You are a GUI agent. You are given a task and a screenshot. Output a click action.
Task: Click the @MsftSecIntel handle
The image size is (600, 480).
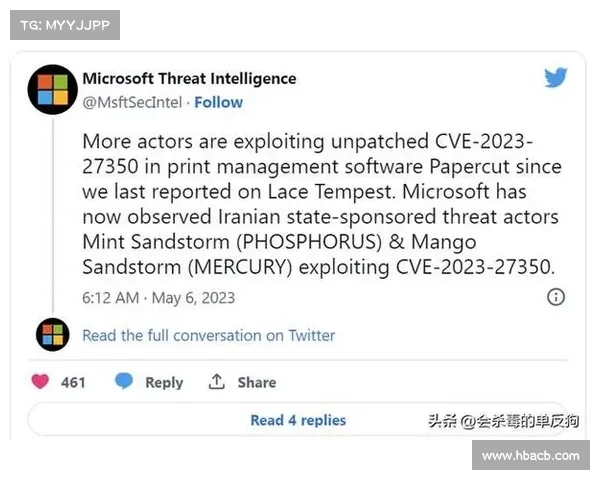click(133, 102)
